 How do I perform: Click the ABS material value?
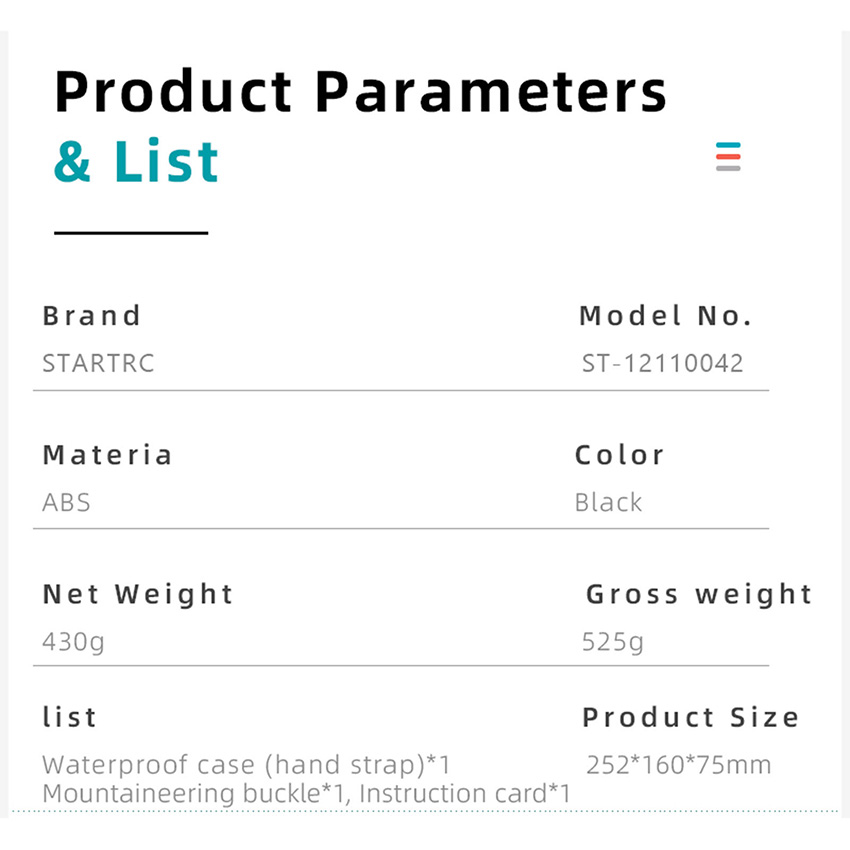[66, 502]
